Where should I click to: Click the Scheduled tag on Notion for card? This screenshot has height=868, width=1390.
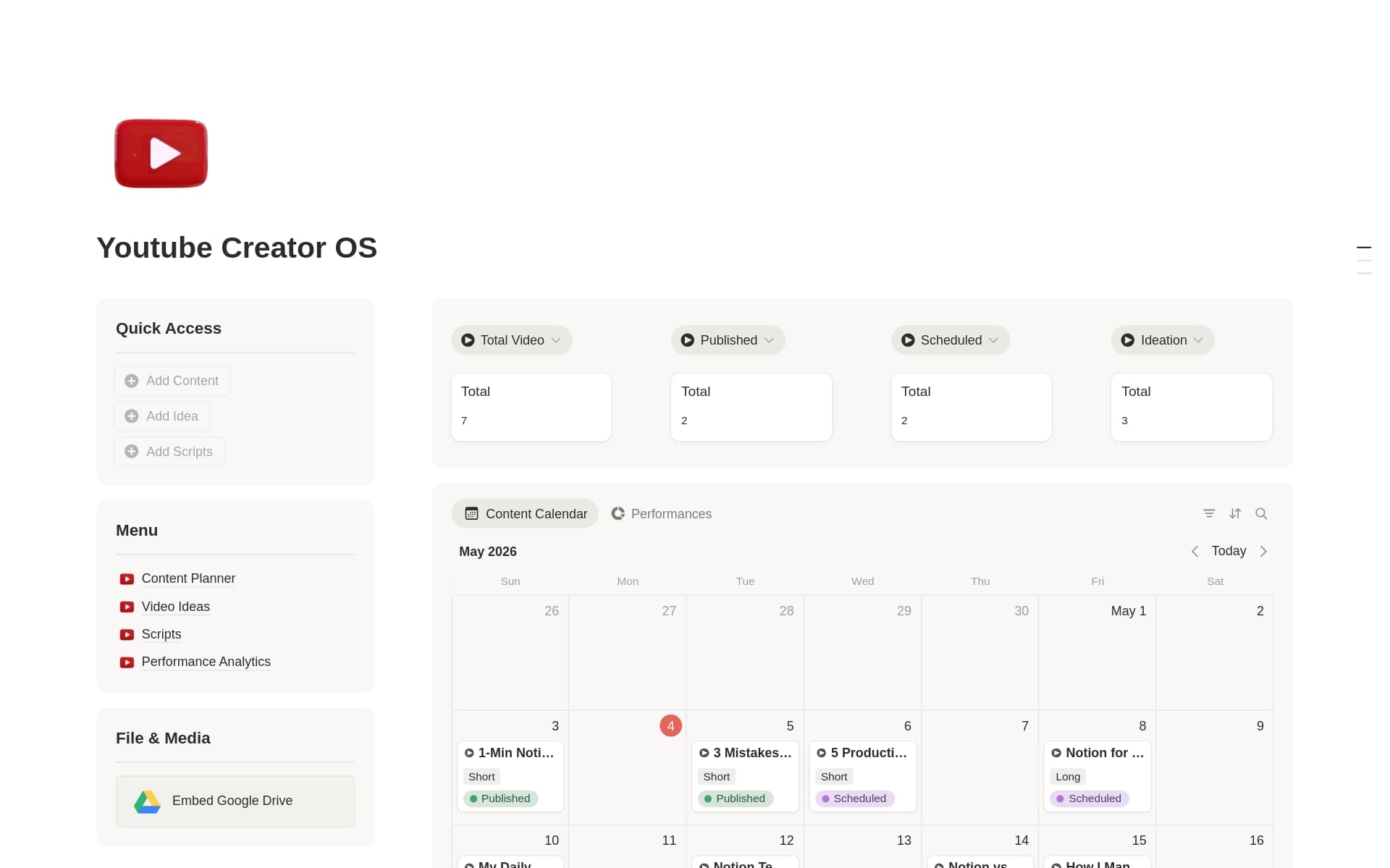click(1090, 799)
